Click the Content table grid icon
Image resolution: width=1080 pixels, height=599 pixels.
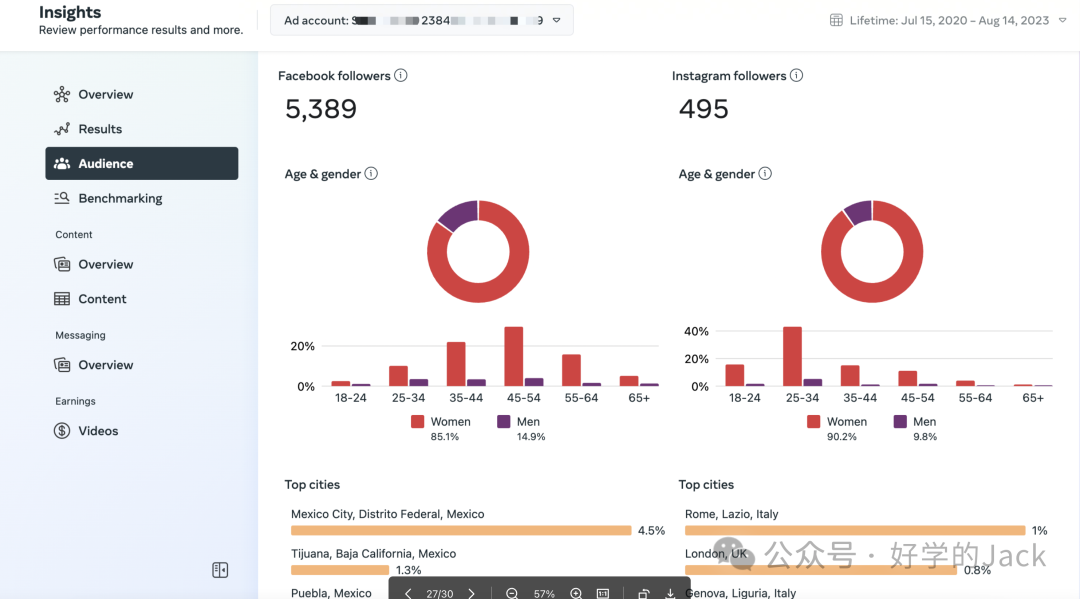tap(62, 299)
